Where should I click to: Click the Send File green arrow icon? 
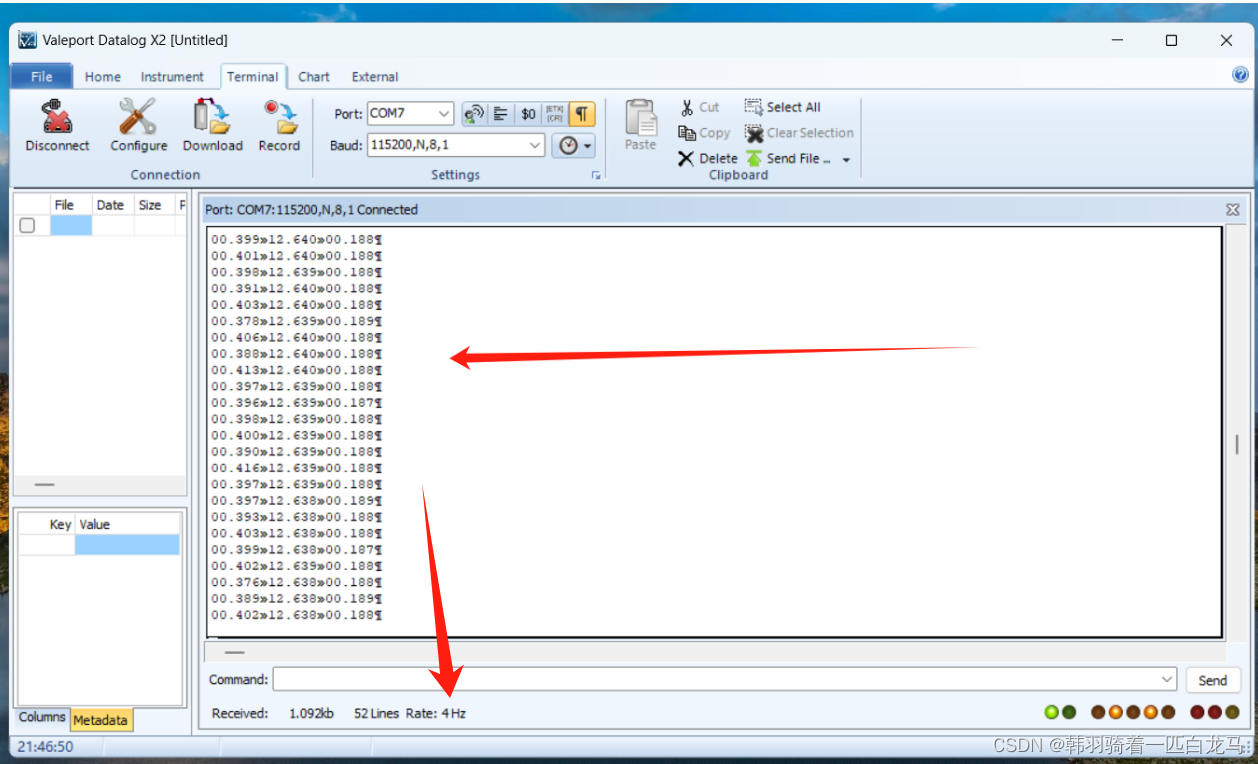754,158
